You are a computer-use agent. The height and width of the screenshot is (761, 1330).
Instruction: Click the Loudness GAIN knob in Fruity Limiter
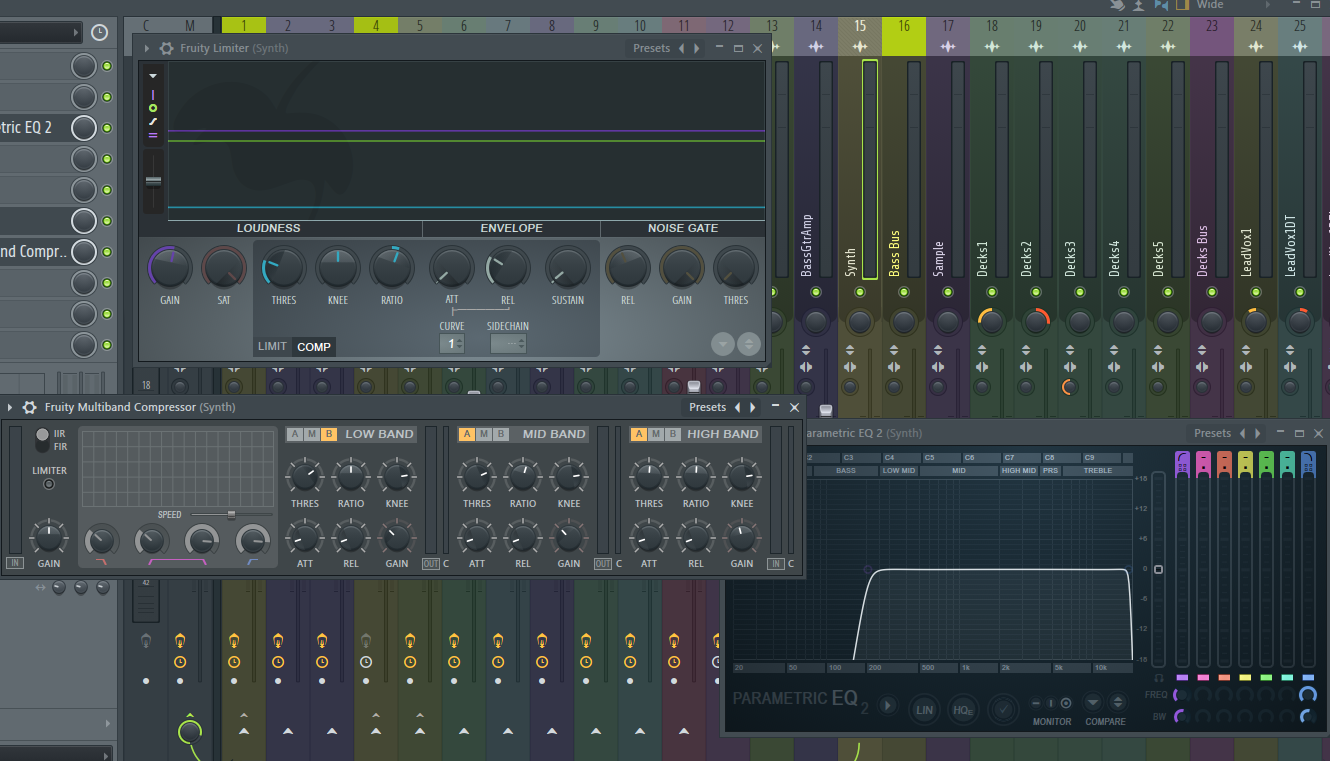point(170,268)
